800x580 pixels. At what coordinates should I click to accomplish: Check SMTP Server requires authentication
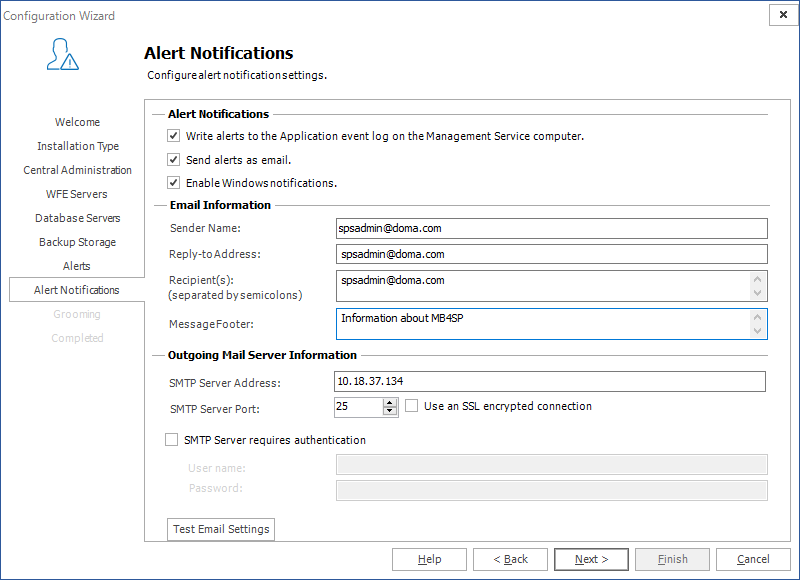pyautogui.click(x=171, y=440)
